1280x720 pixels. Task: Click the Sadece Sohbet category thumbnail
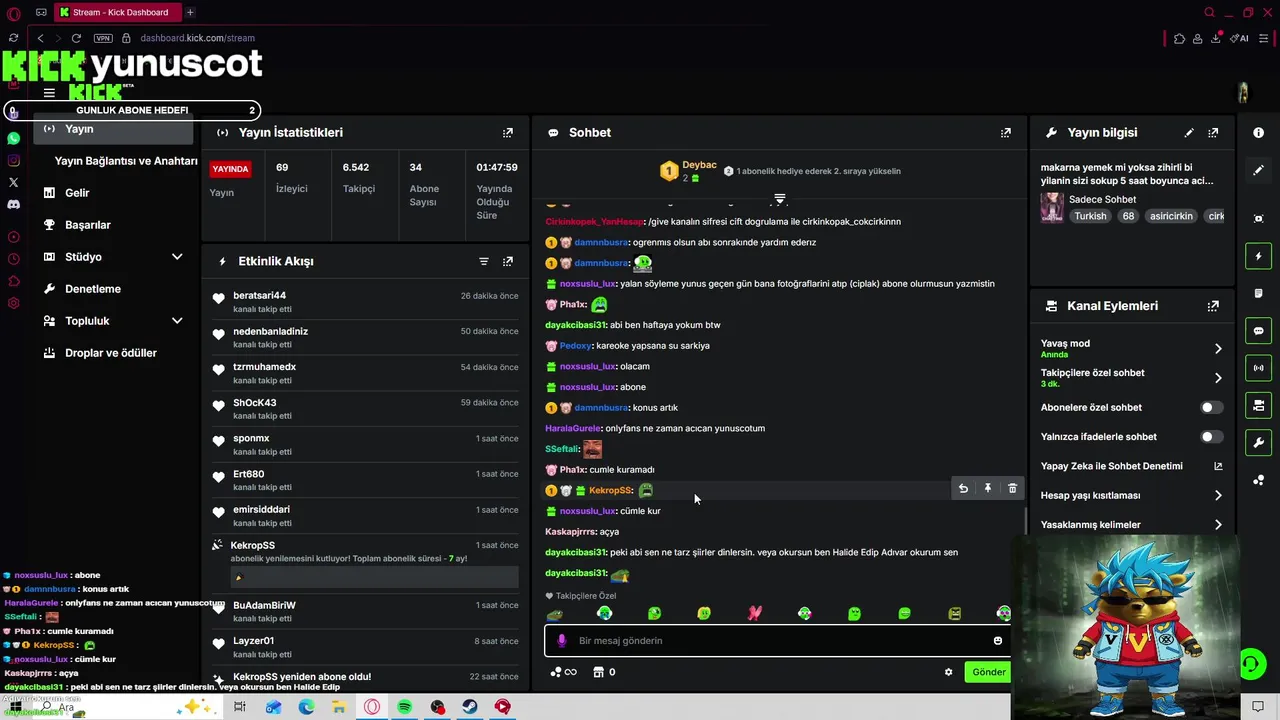pyautogui.click(x=1052, y=207)
